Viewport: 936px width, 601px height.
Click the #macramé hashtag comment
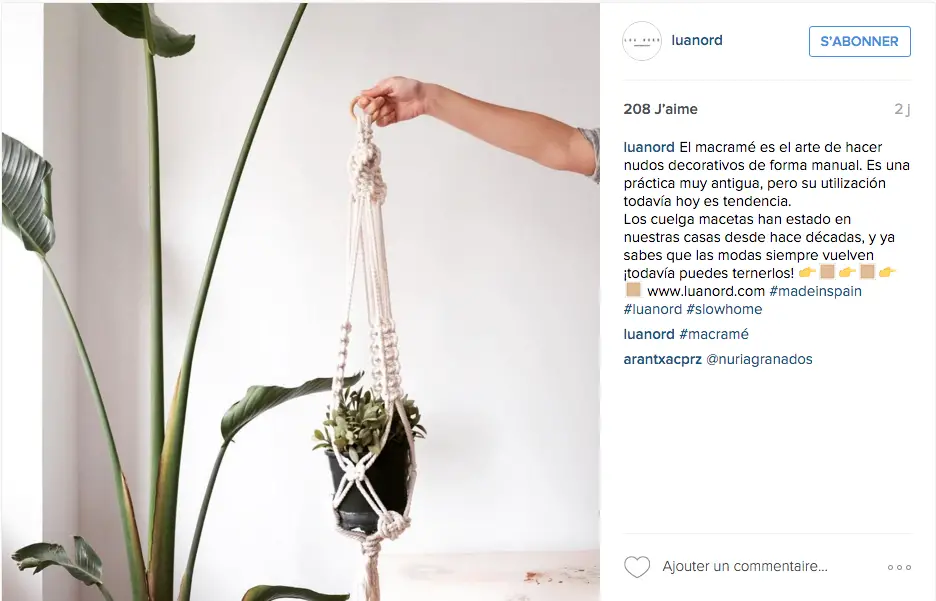(x=714, y=334)
